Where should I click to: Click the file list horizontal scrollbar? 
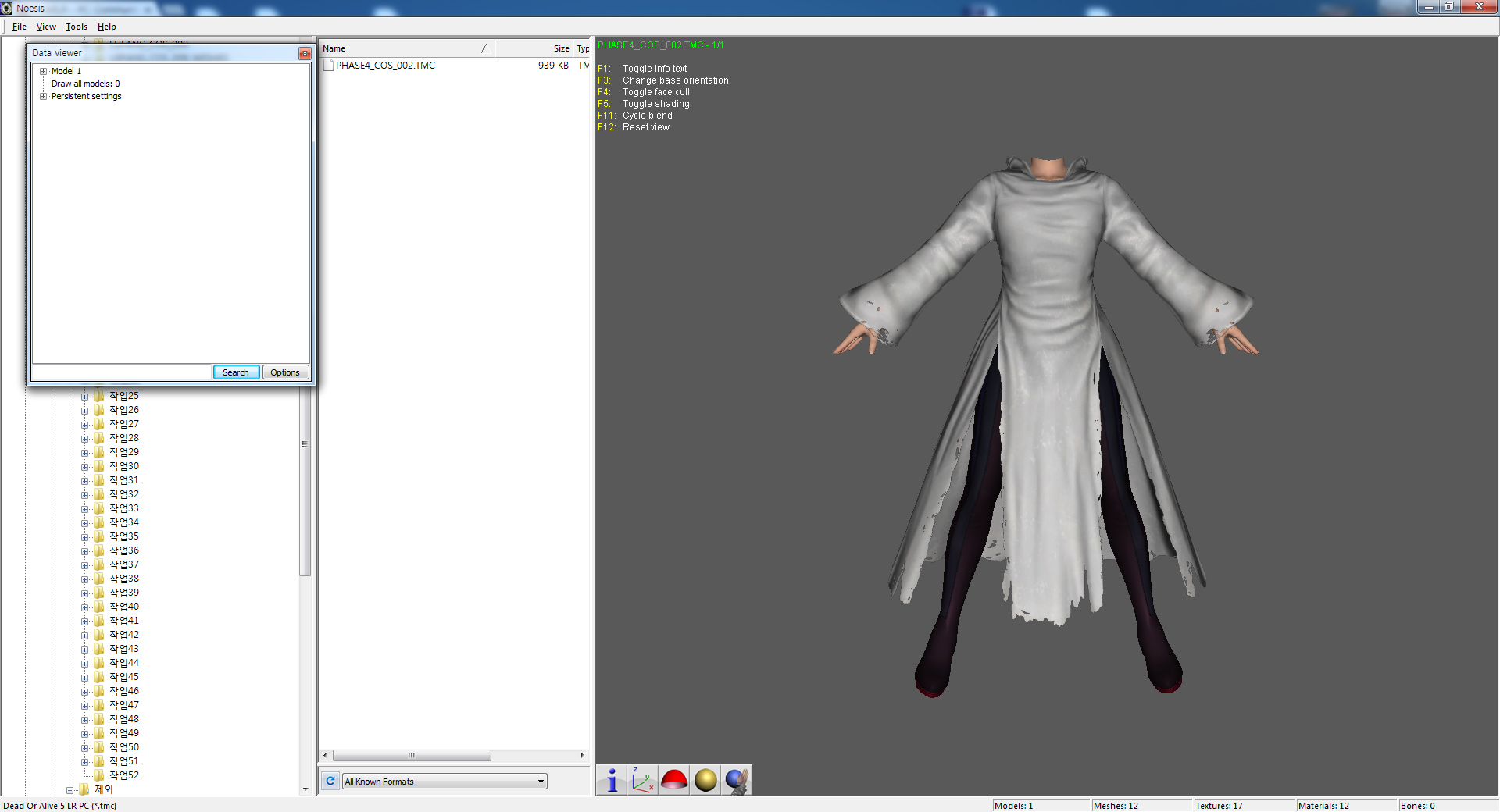[x=412, y=755]
